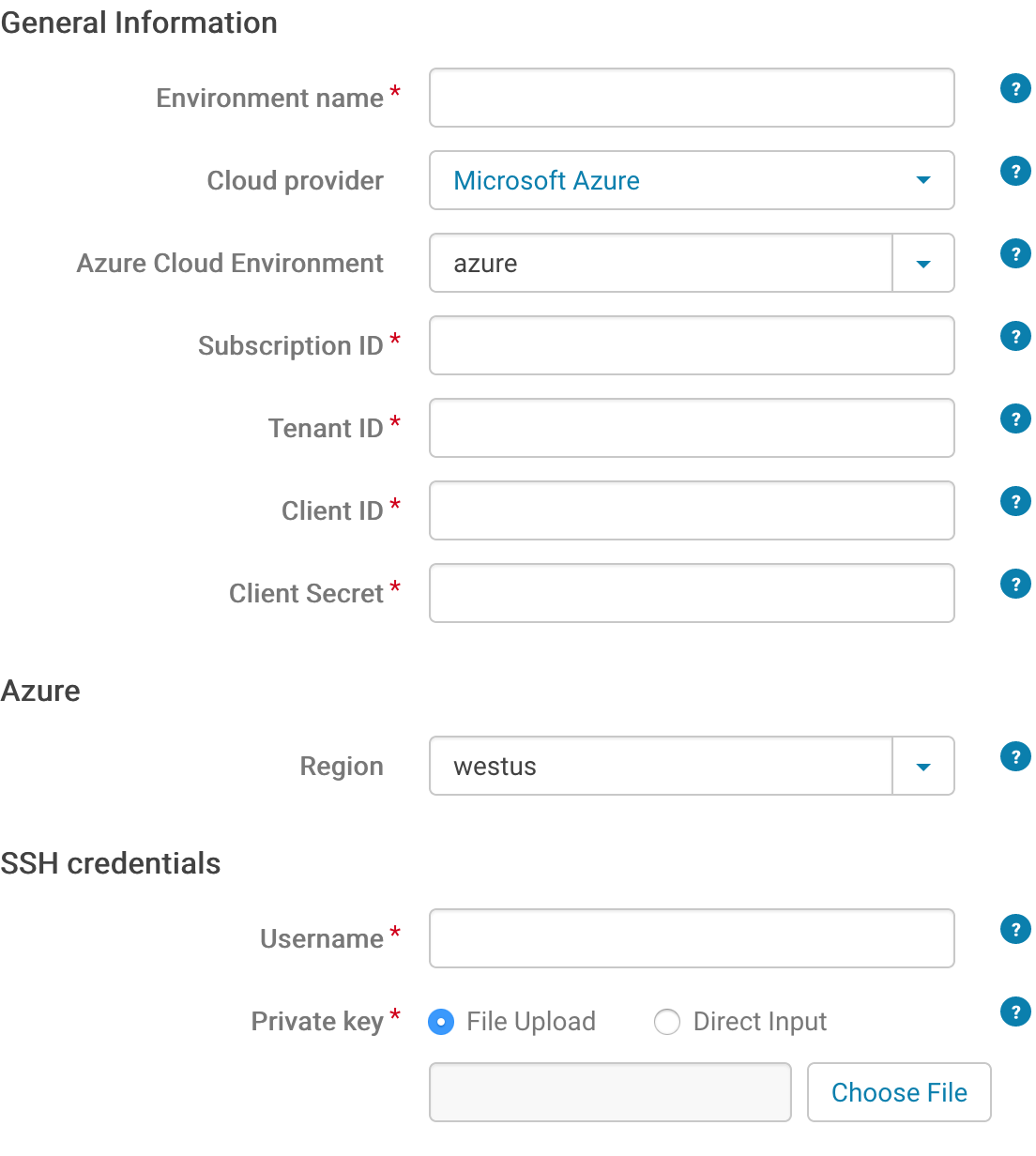The image size is (1036, 1156).
Task: Click help icon beside Environment name
Action: coord(1015,89)
